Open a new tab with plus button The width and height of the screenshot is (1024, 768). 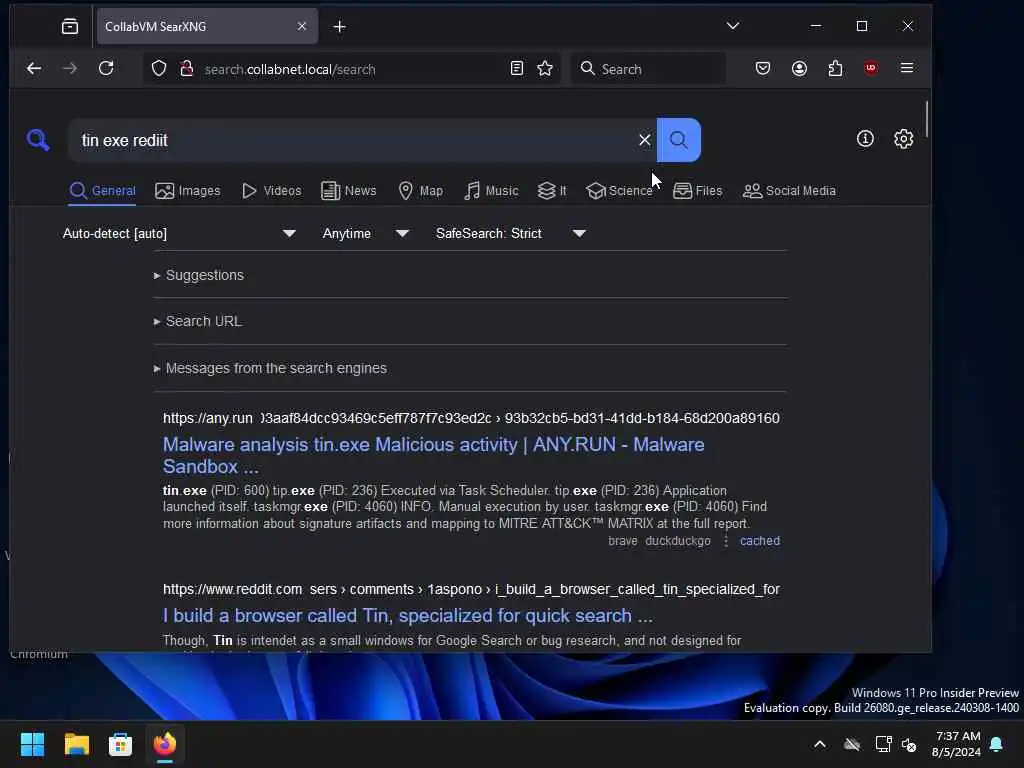(x=340, y=27)
